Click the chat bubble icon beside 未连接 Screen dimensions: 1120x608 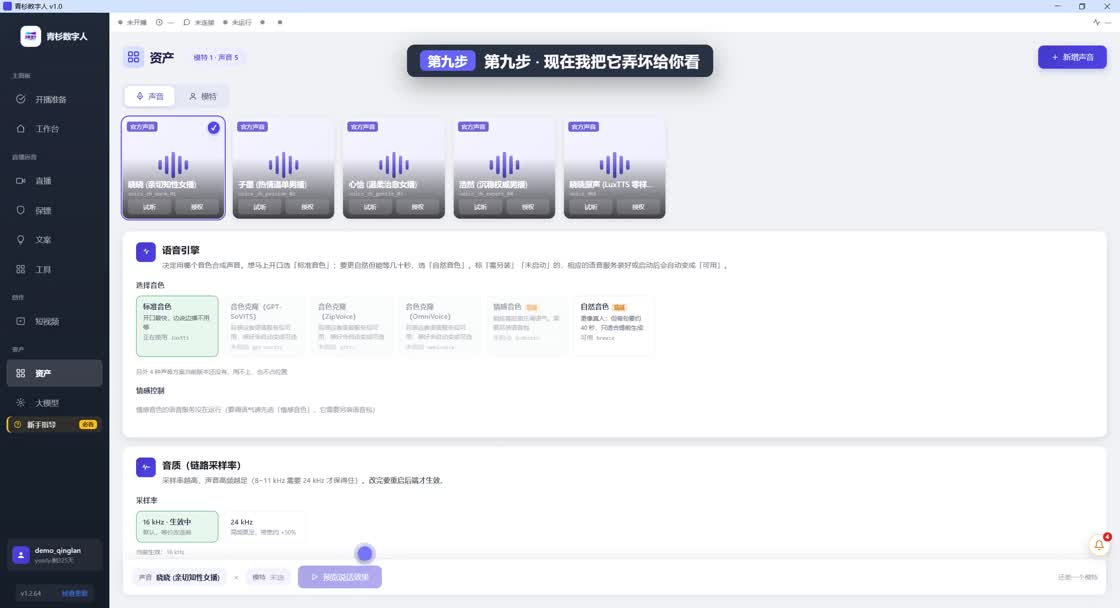(187, 22)
